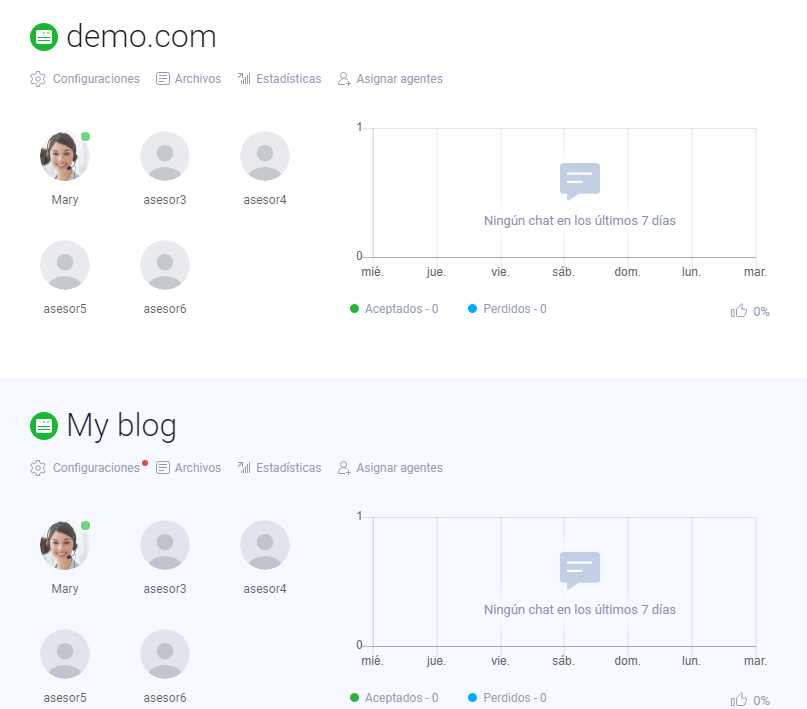The image size is (807, 709).
Task: Click Mary's green online status dot in demo.com
Action: click(x=85, y=136)
